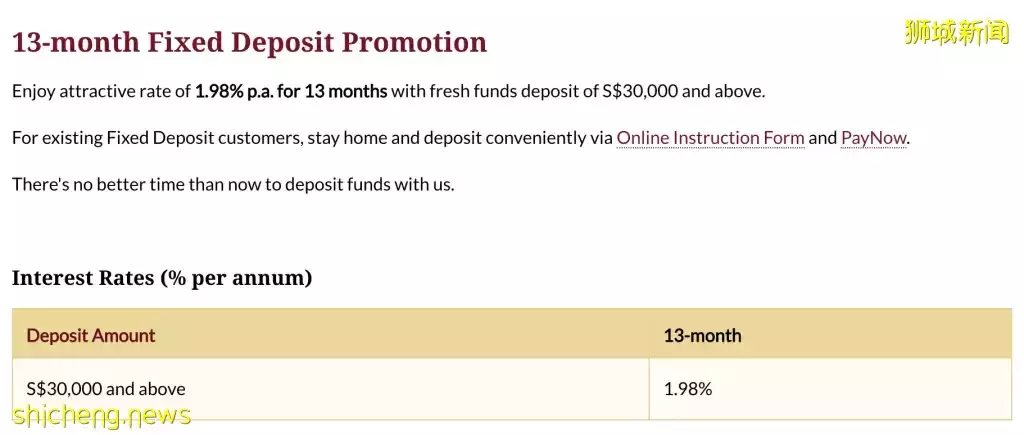The width and height of the screenshot is (1024, 435).
Task: Click the 狮城新闻 watermark in the corner
Action: click(956, 33)
